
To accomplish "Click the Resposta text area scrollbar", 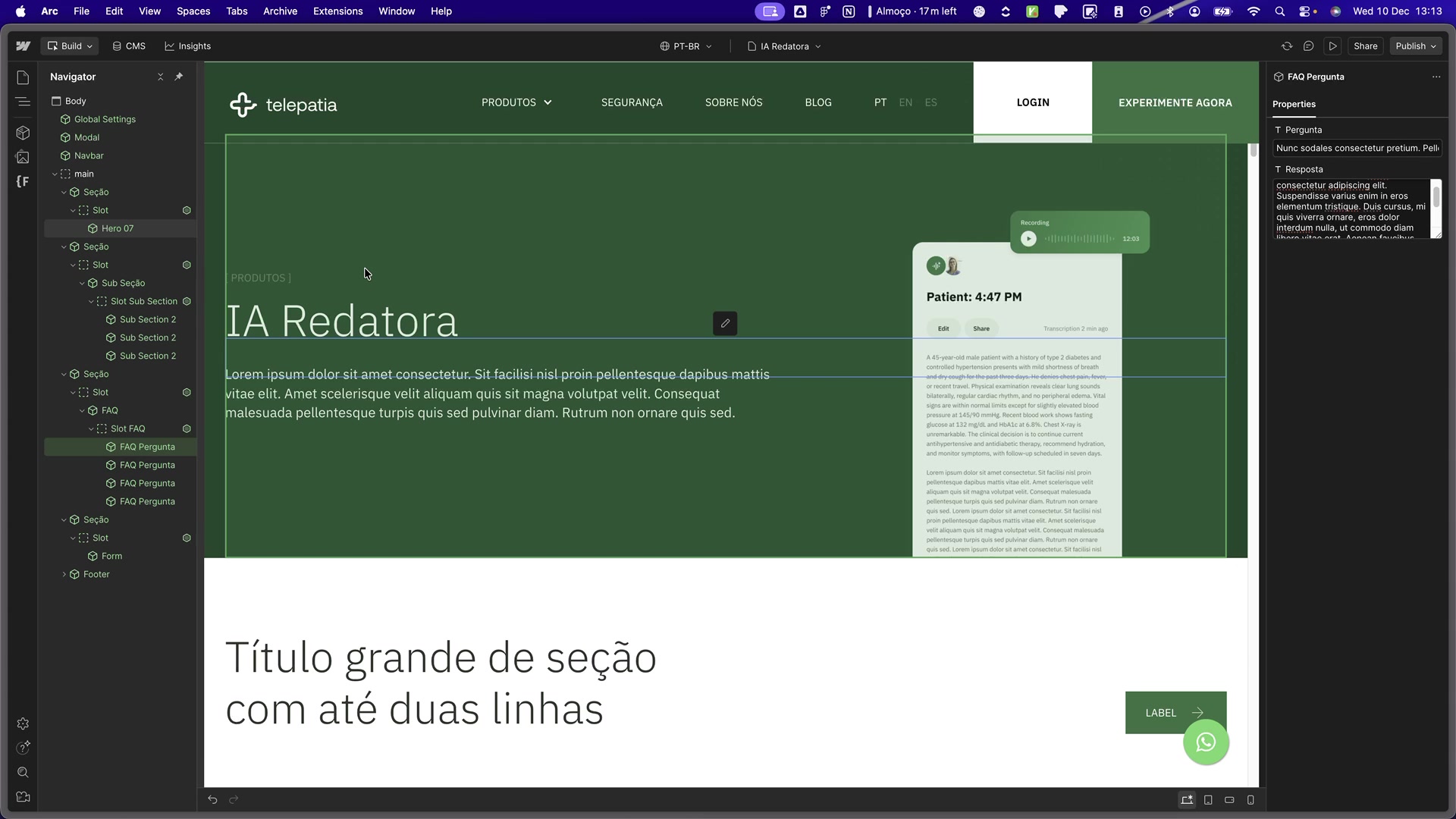I will point(1436,199).
